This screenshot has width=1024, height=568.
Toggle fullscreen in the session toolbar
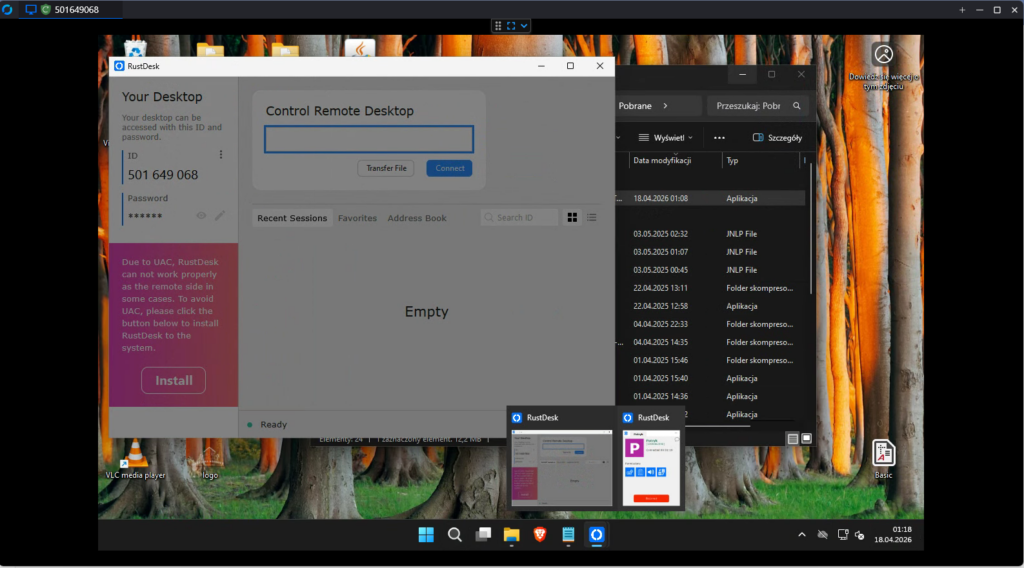511,25
